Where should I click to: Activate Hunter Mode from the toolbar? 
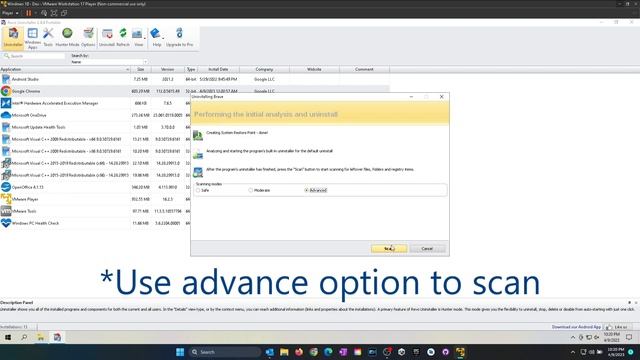[x=67, y=38]
